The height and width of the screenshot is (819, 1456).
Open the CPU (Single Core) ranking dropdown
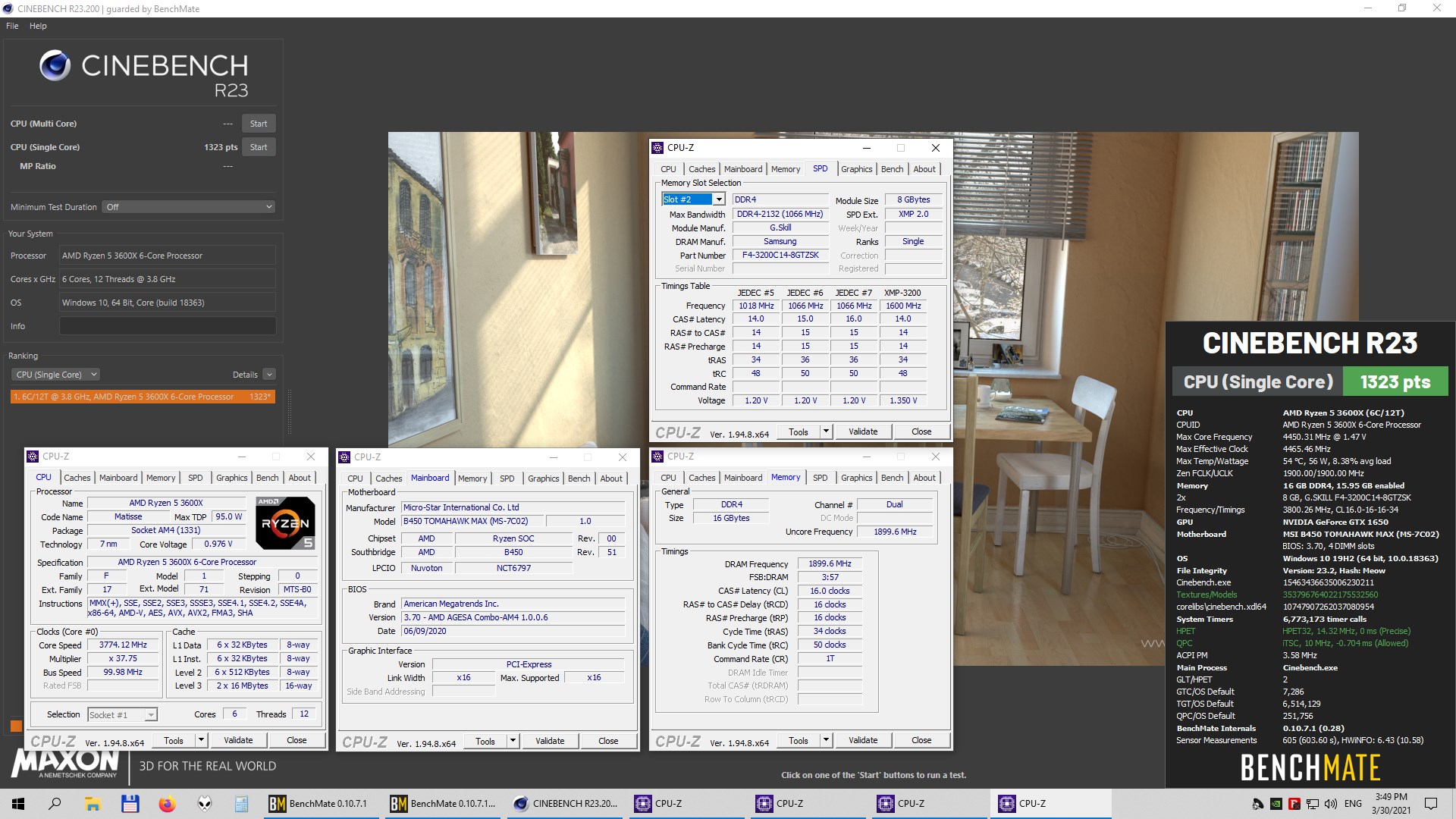click(x=55, y=375)
